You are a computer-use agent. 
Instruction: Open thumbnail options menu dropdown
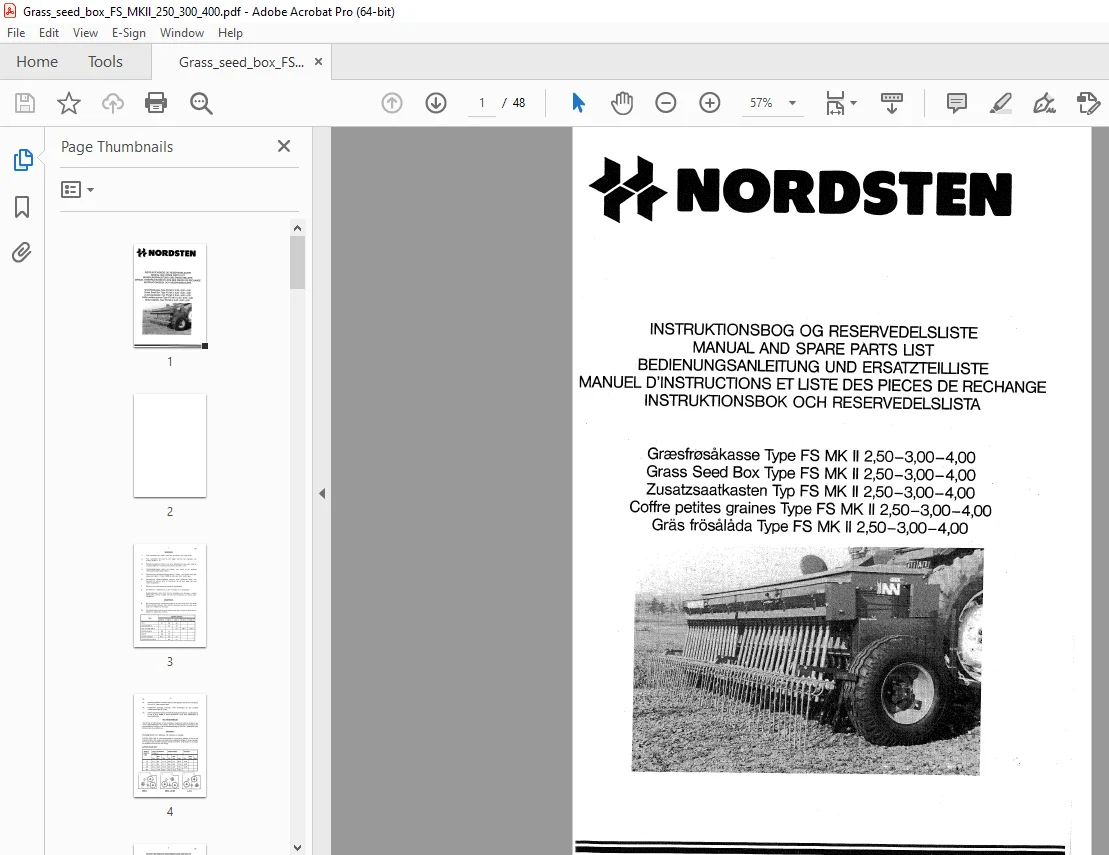77,190
